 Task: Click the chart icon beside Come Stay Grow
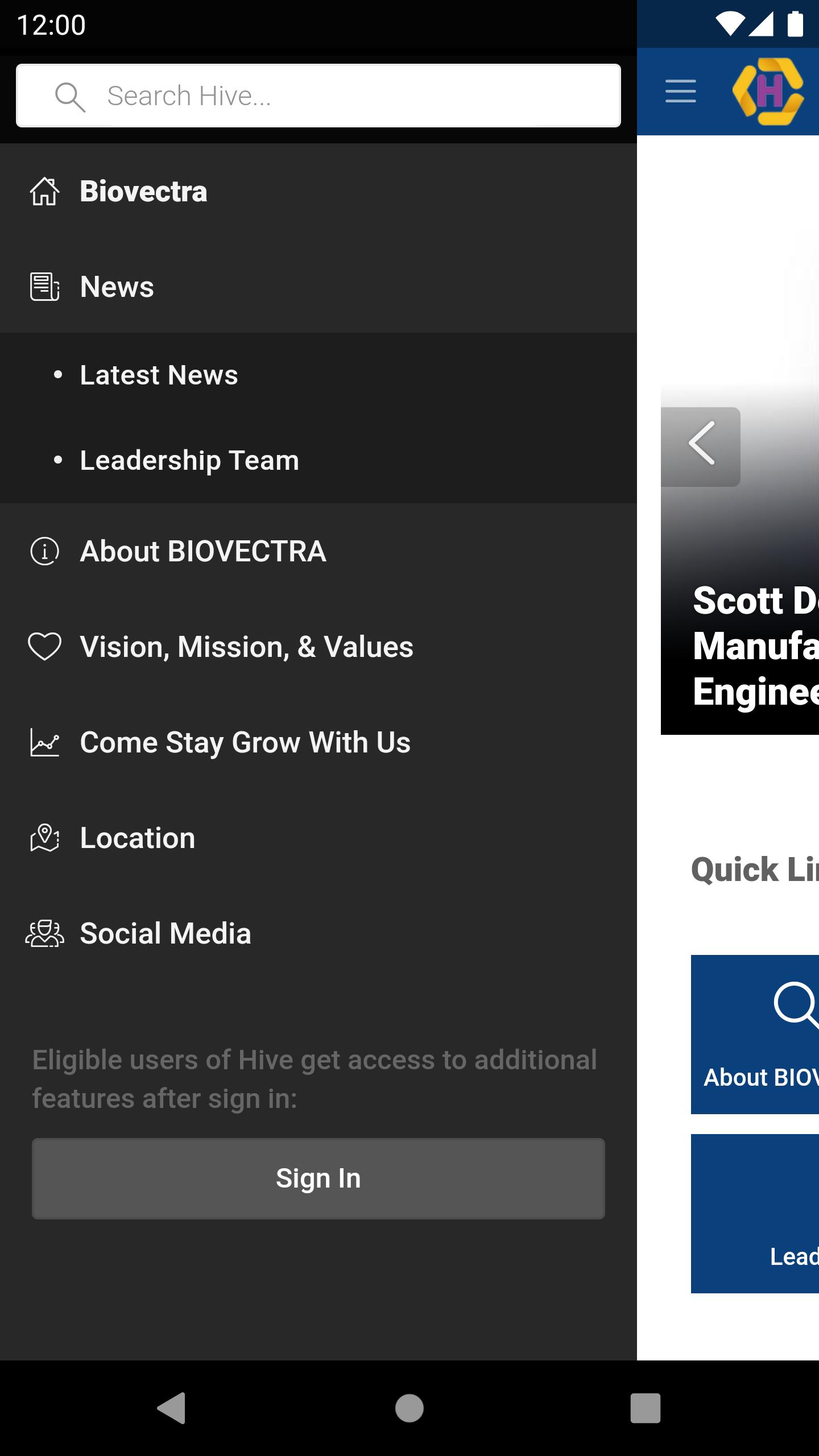[44, 742]
